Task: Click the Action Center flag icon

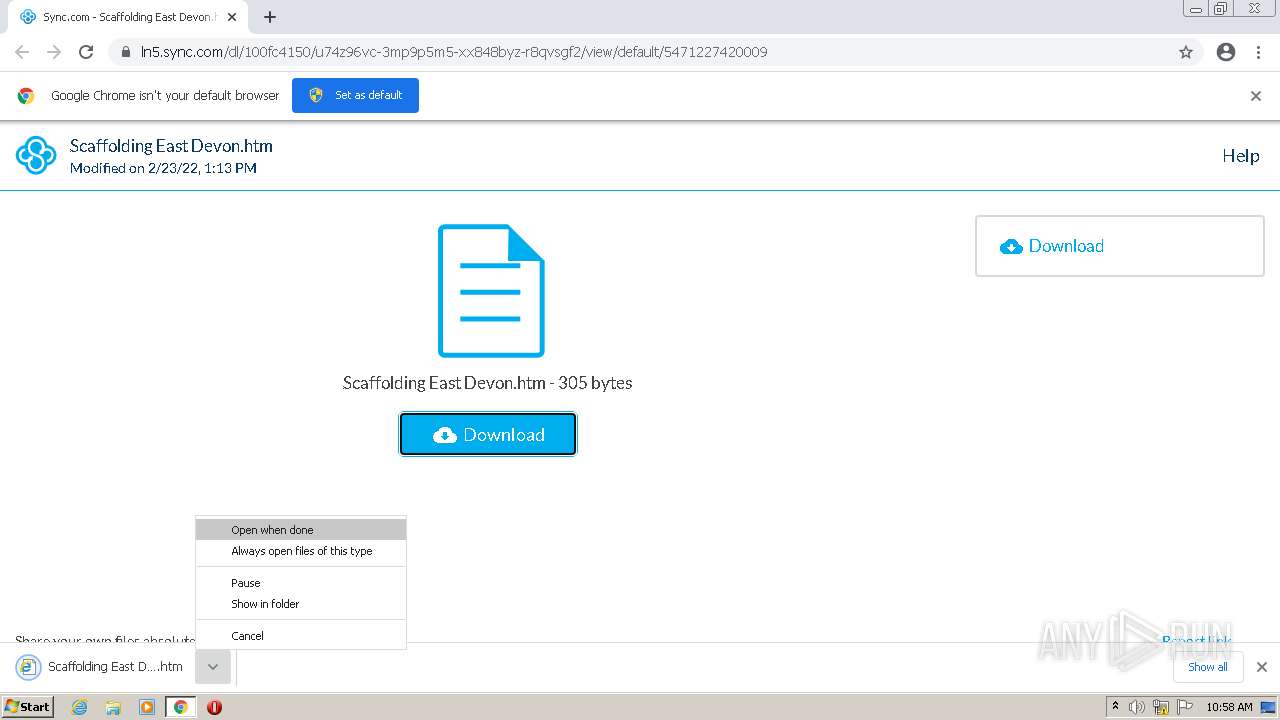Action: pyautogui.click(x=1185, y=707)
